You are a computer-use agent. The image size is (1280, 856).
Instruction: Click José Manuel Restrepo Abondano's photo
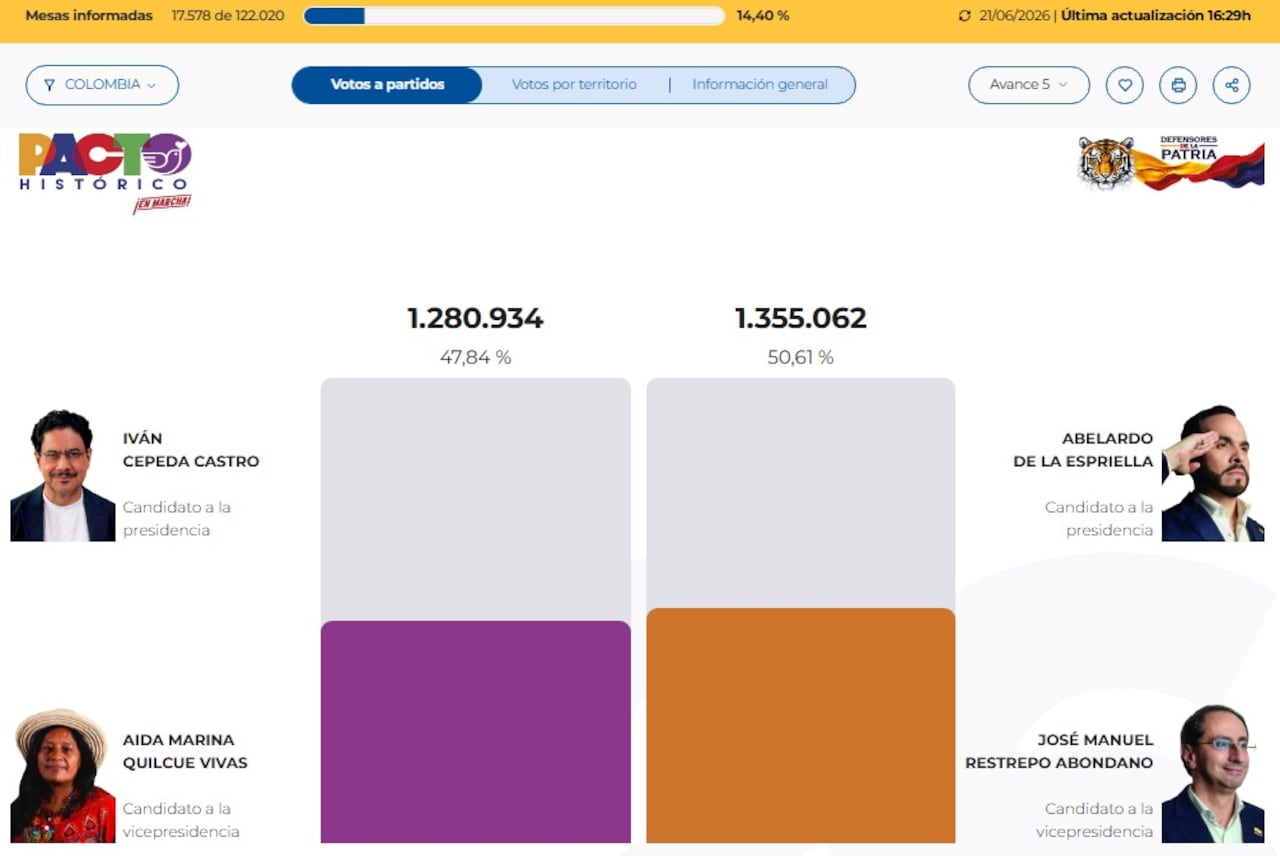tap(1213, 774)
